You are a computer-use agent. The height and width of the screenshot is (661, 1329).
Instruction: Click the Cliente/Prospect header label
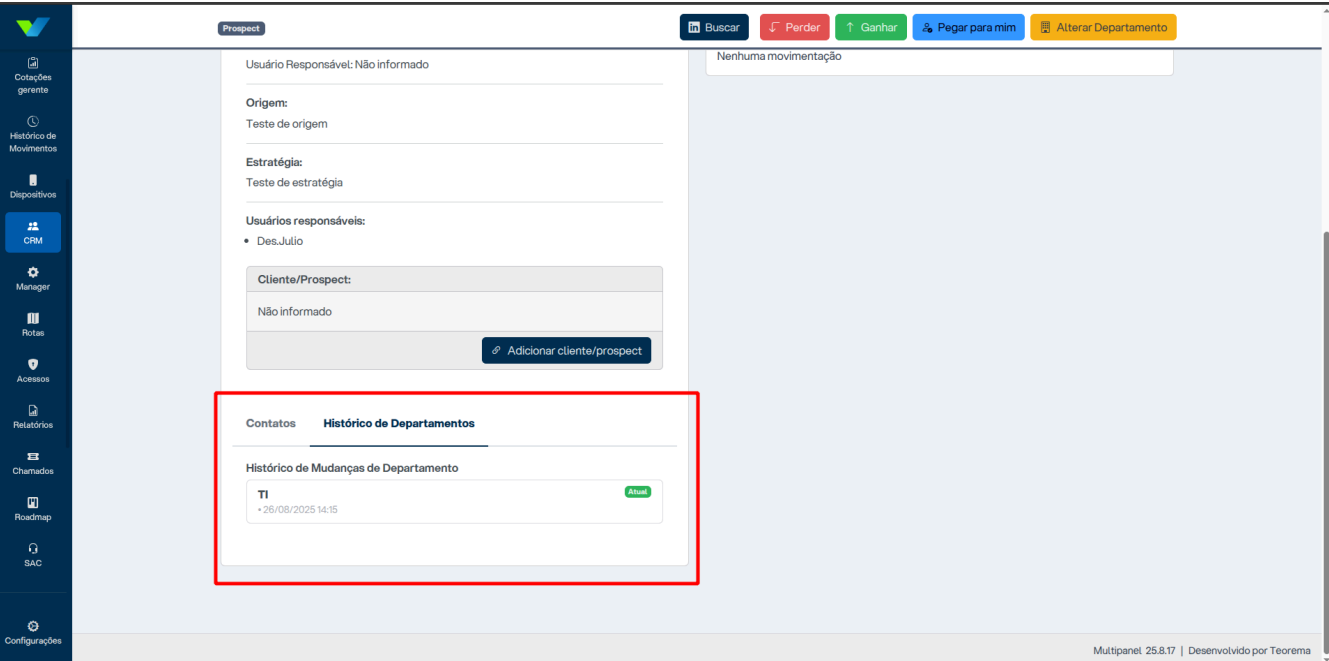tap(304, 279)
